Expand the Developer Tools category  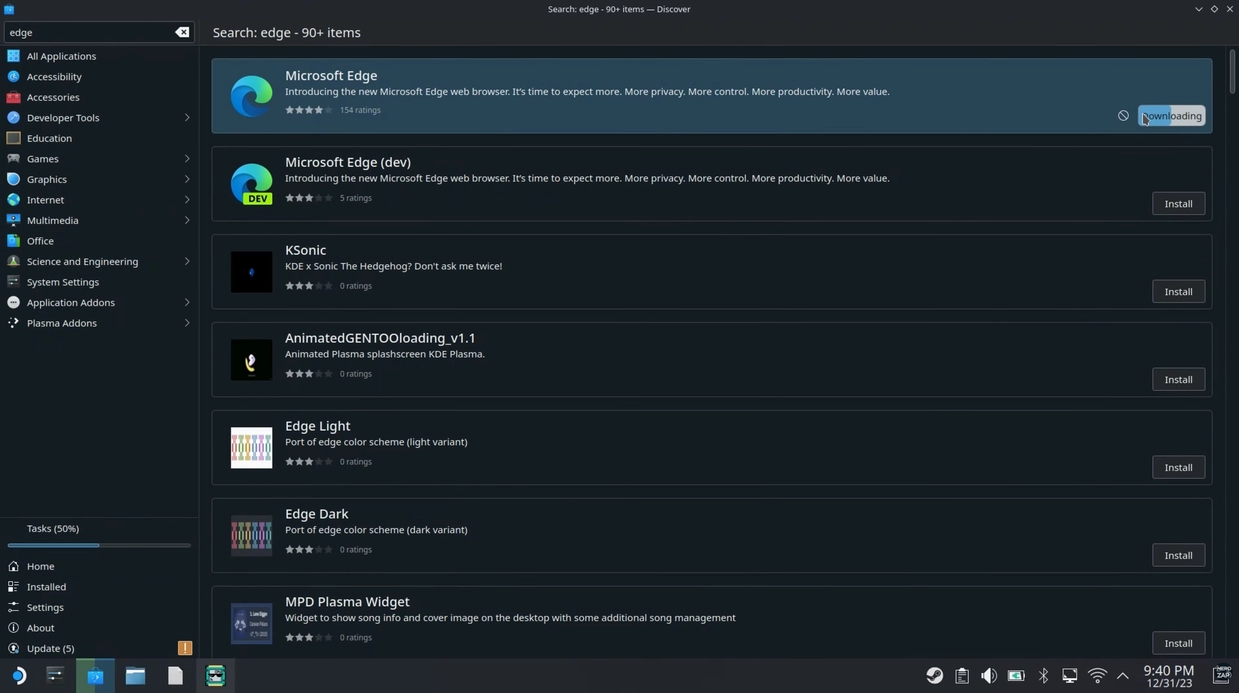click(187, 118)
